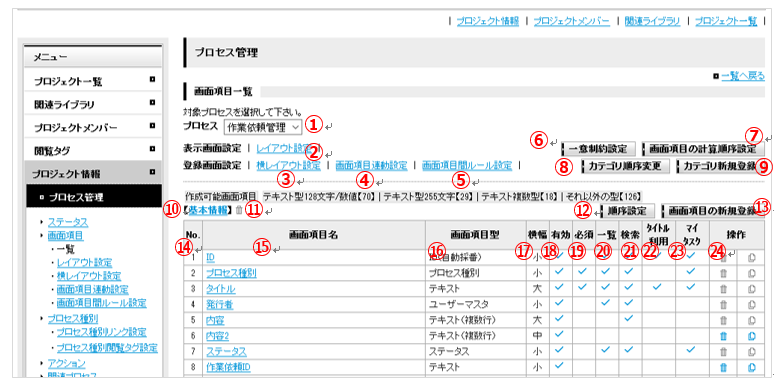Open 関連ライブラリ in the sidebar menu

click(x=92, y=105)
